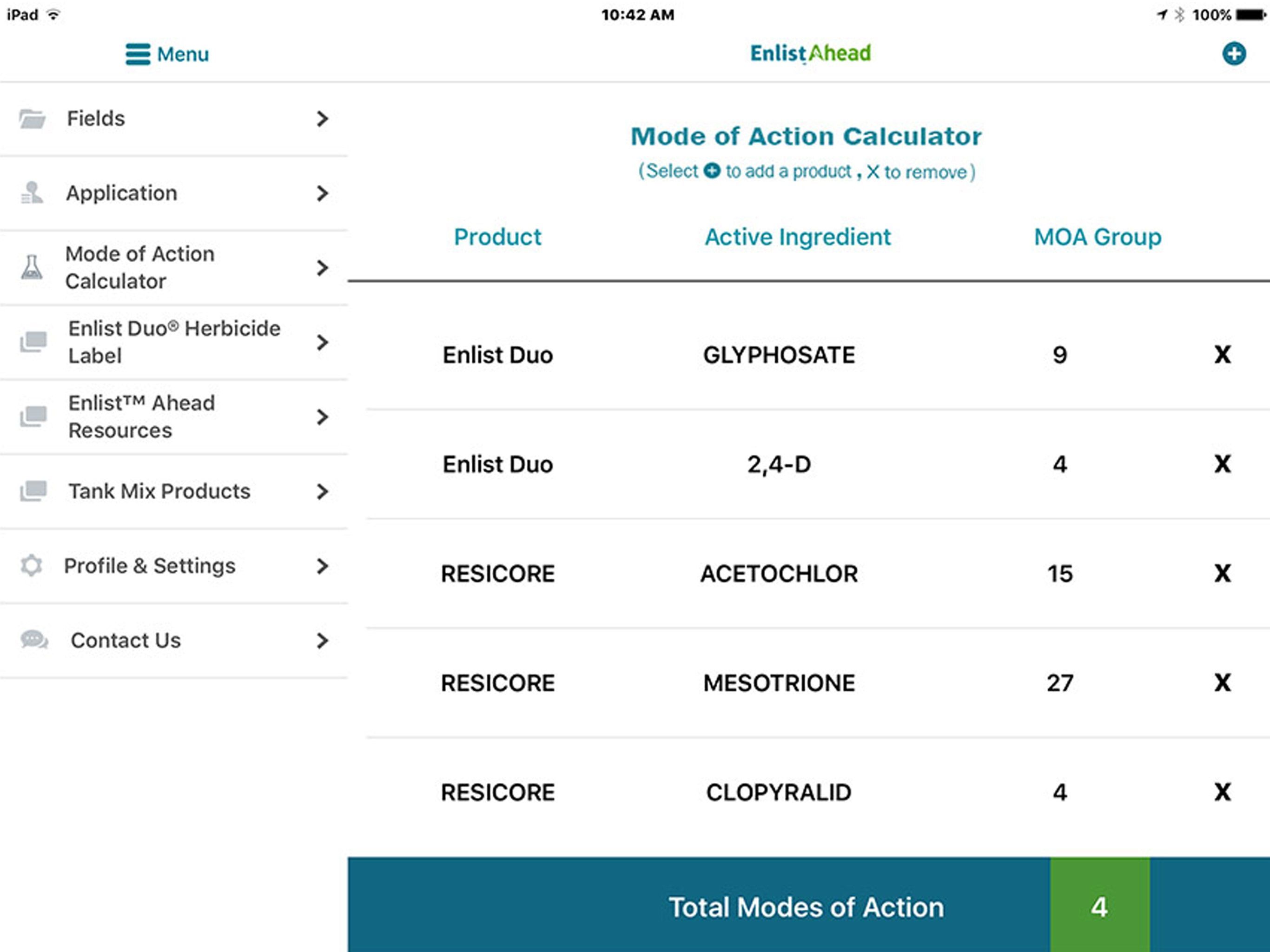Expand the Fields chevron
Viewport: 1270px width, 952px height.
323,119
